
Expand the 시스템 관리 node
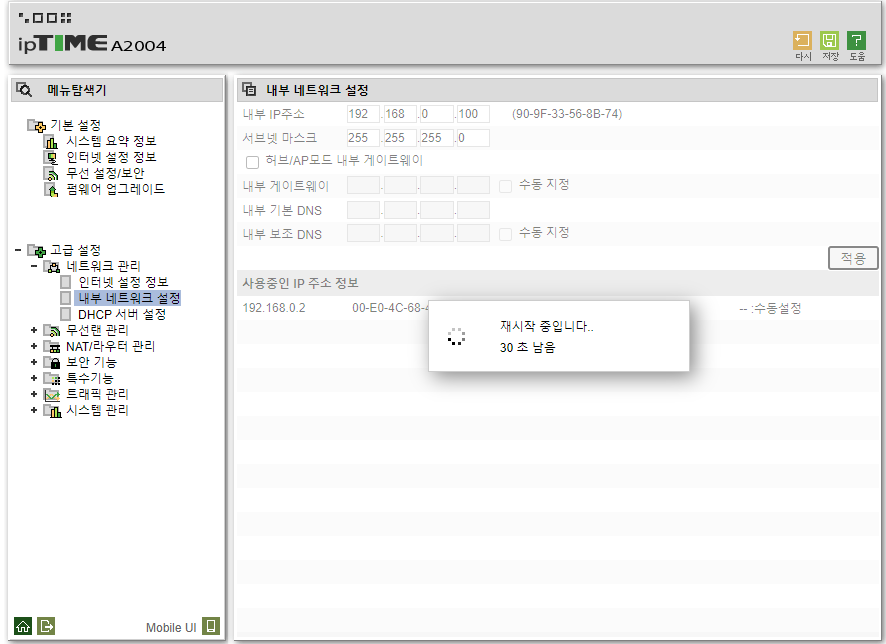[34, 410]
